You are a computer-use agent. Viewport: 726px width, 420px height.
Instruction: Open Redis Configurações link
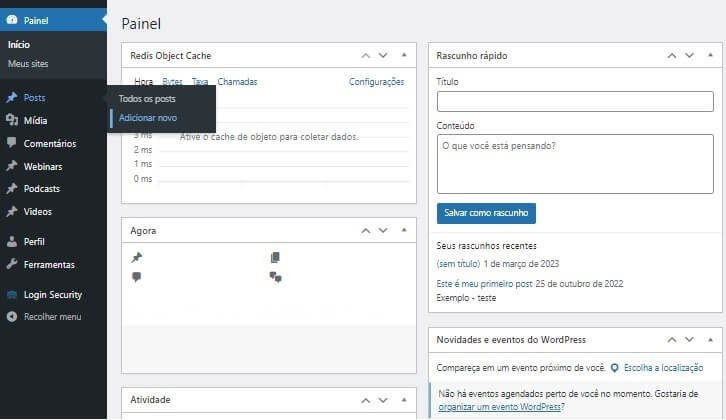tap(376, 81)
